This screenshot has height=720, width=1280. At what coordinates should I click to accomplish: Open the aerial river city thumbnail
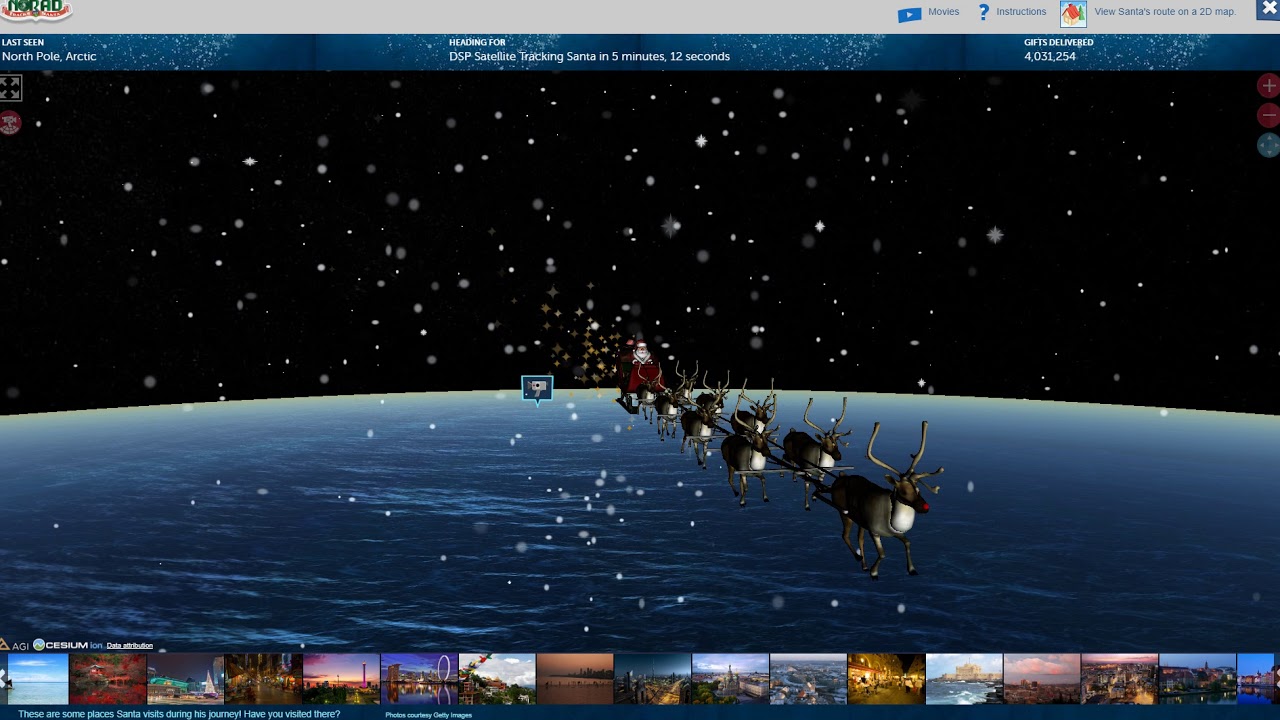(809, 679)
